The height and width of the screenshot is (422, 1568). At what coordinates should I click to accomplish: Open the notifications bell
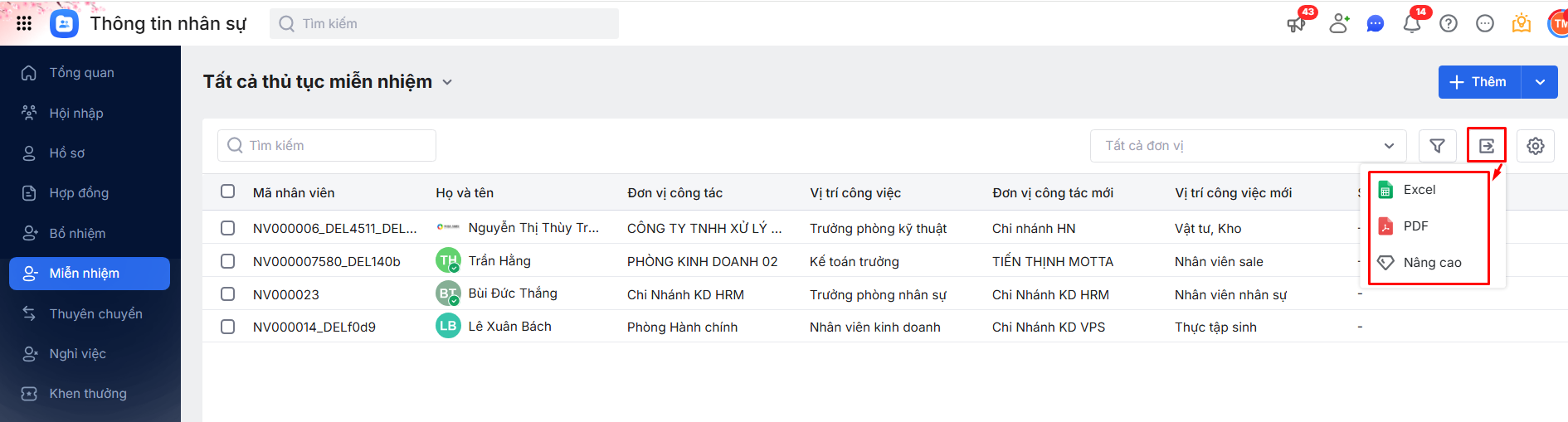point(1412,23)
